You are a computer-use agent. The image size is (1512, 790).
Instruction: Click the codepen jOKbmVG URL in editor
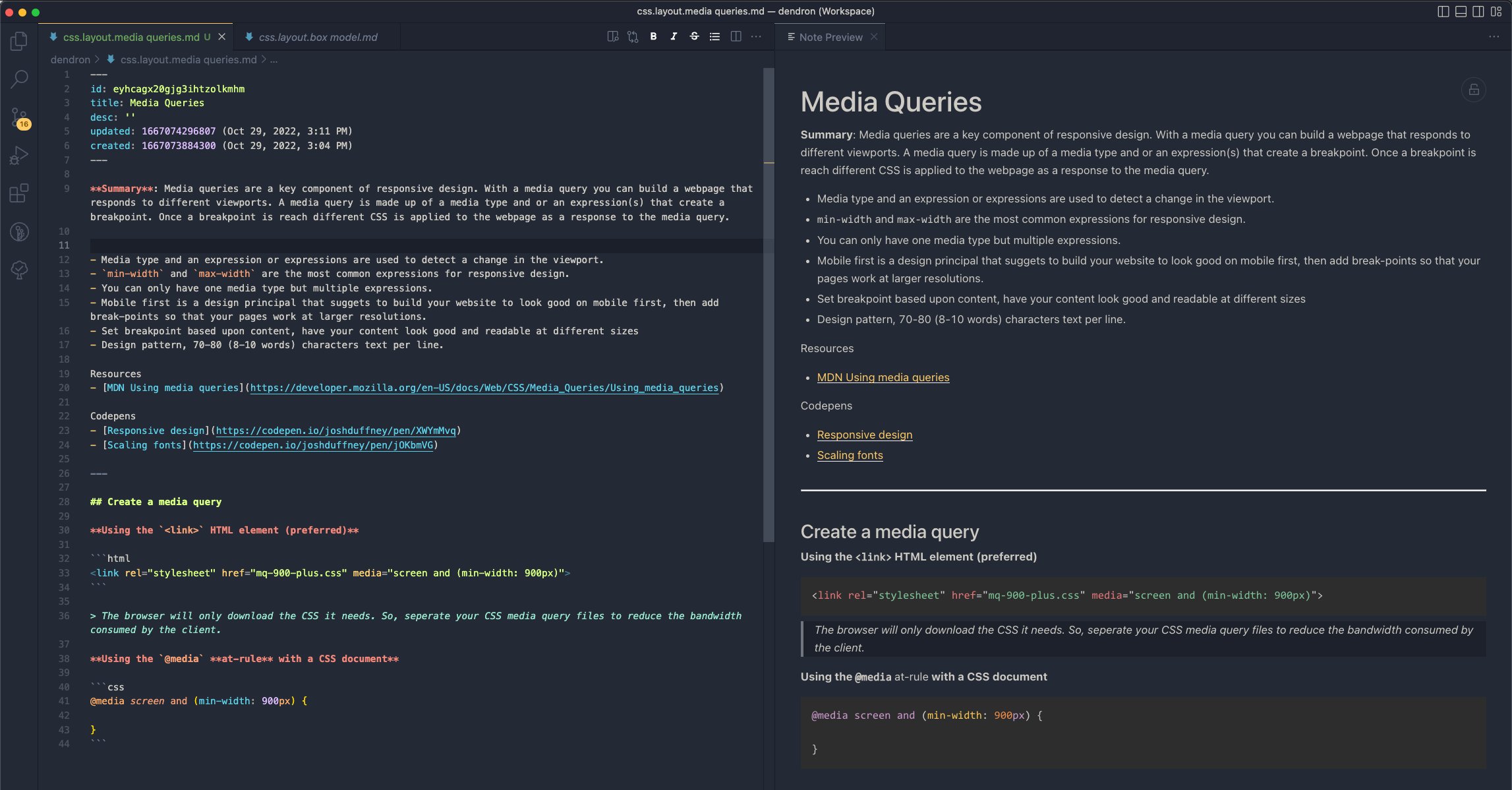[313, 445]
